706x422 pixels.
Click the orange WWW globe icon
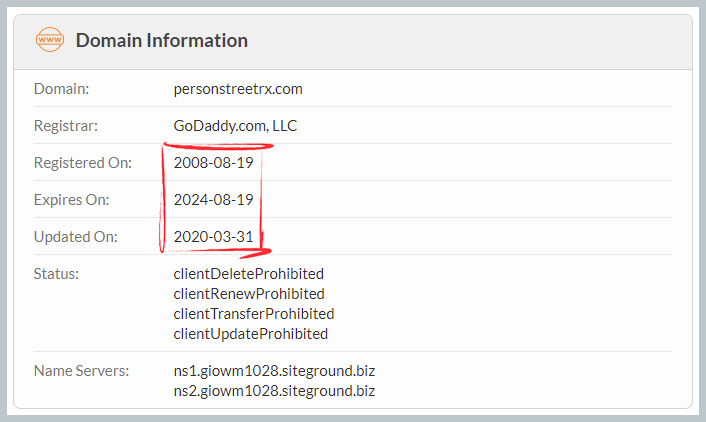point(50,40)
